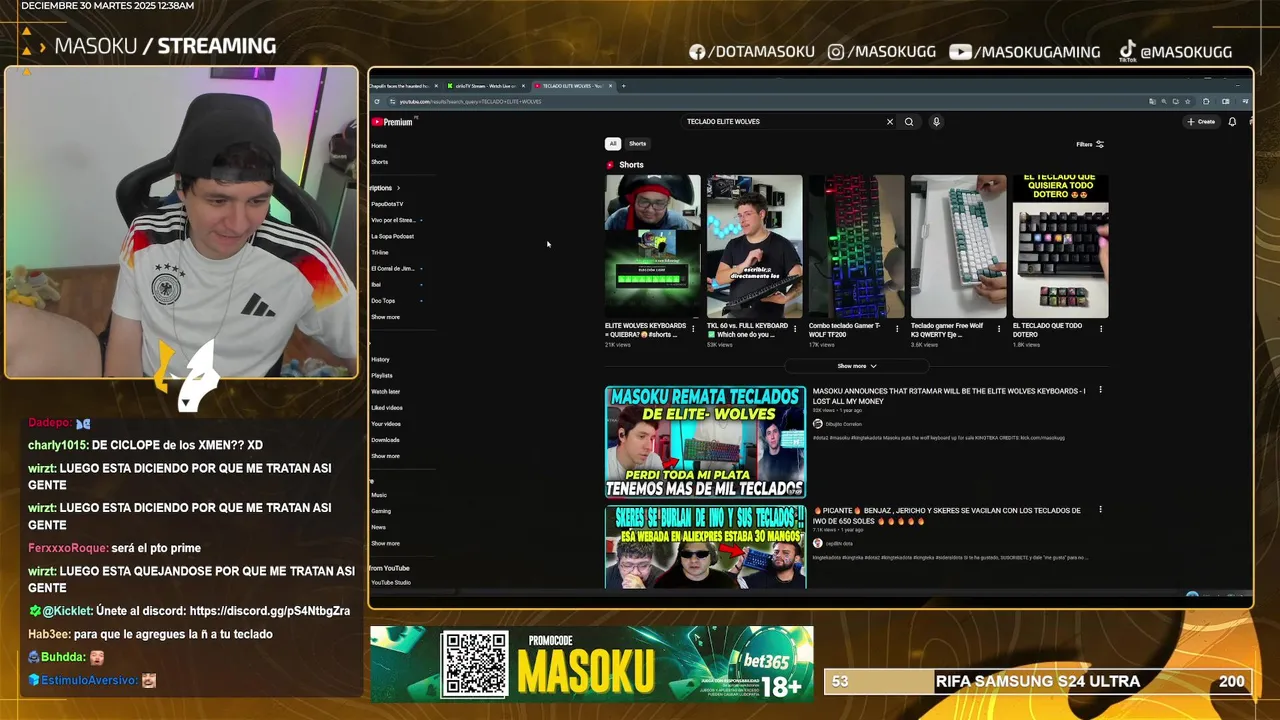
Task: Open Watch later in sidebar
Action: [x=386, y=391]
